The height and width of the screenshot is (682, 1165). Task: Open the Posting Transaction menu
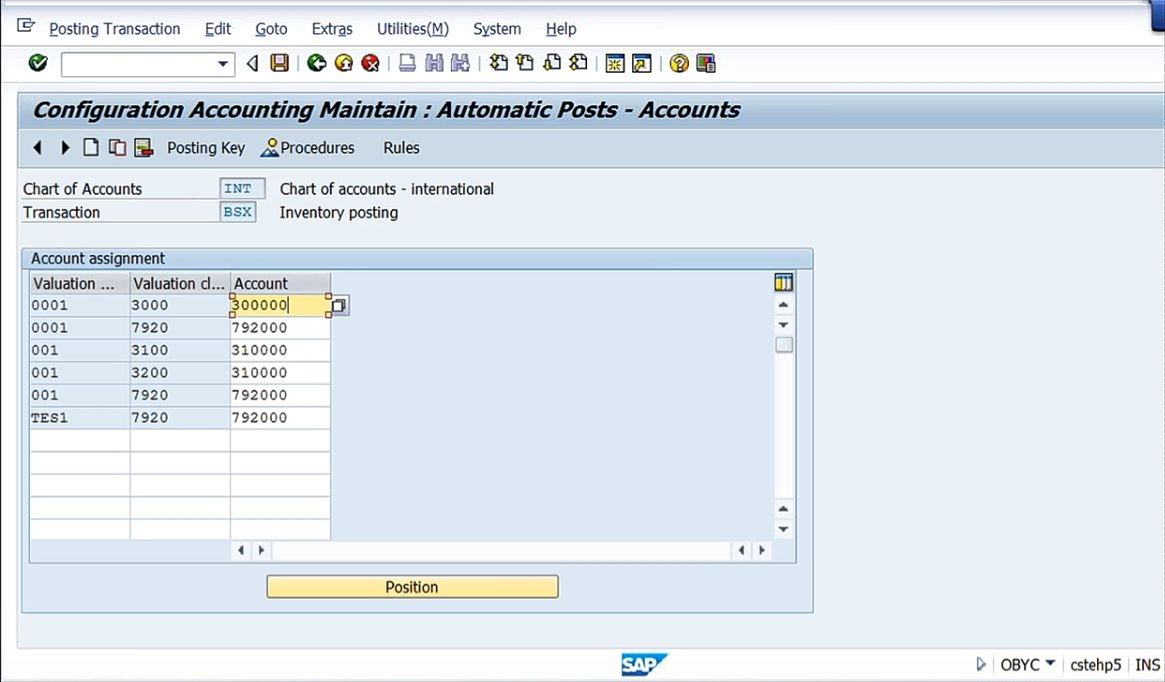click(114, 29)
